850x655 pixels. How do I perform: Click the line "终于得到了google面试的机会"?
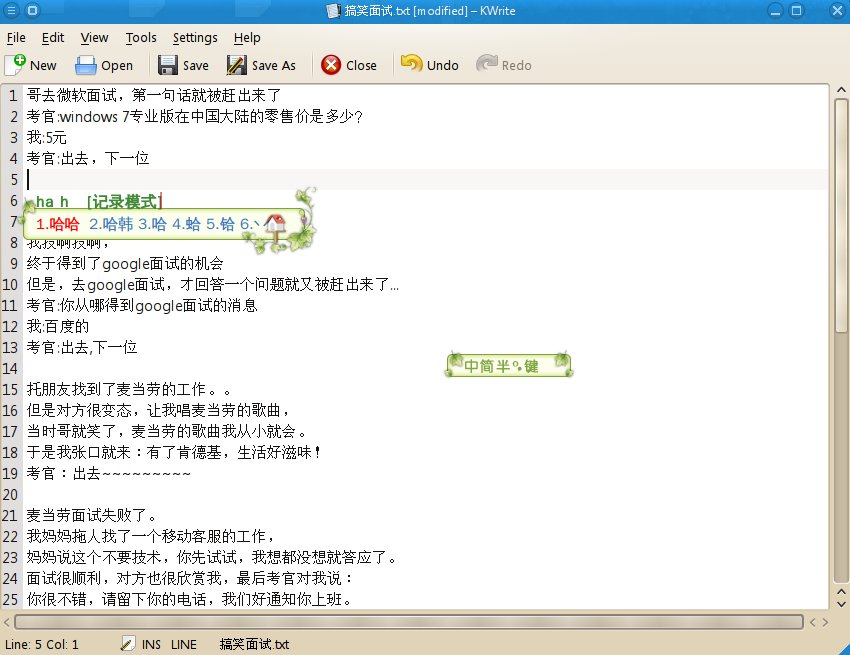(125, 264)
